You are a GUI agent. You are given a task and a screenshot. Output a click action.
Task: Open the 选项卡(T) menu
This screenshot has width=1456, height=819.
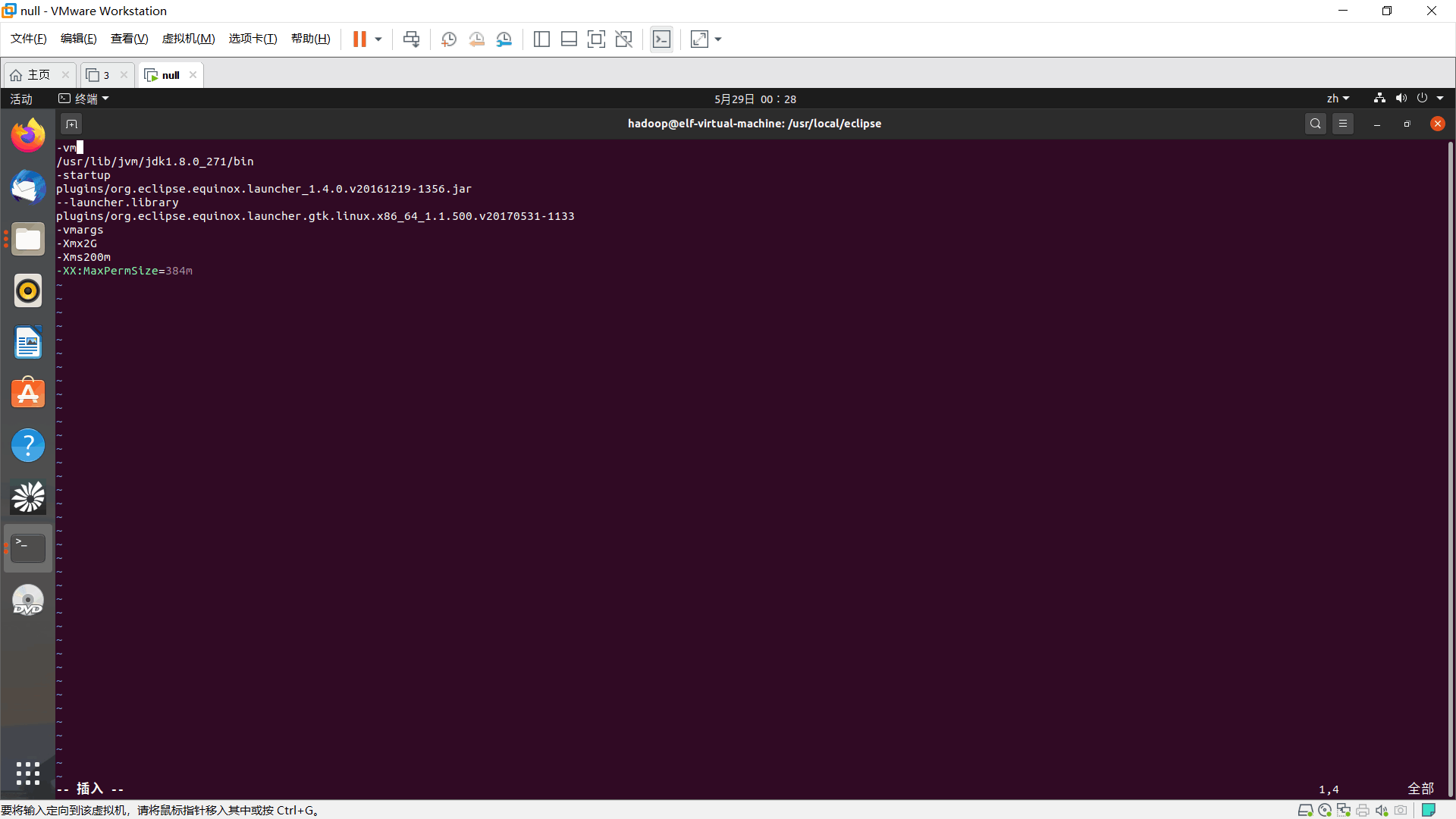[x=253, y=39]
